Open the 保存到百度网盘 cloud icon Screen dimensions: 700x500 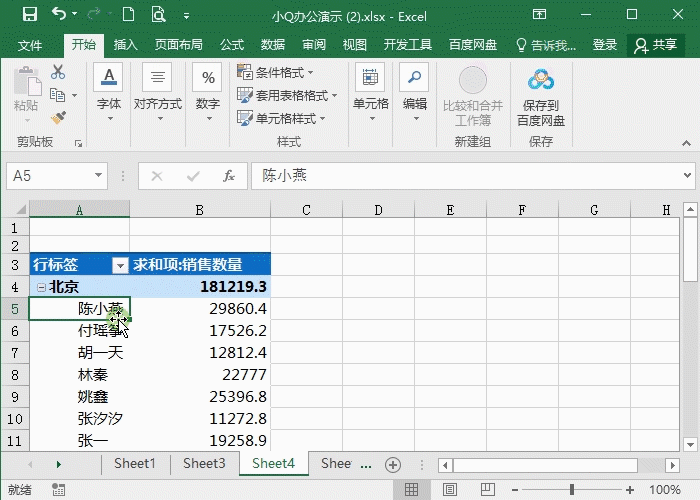[541, 81]
